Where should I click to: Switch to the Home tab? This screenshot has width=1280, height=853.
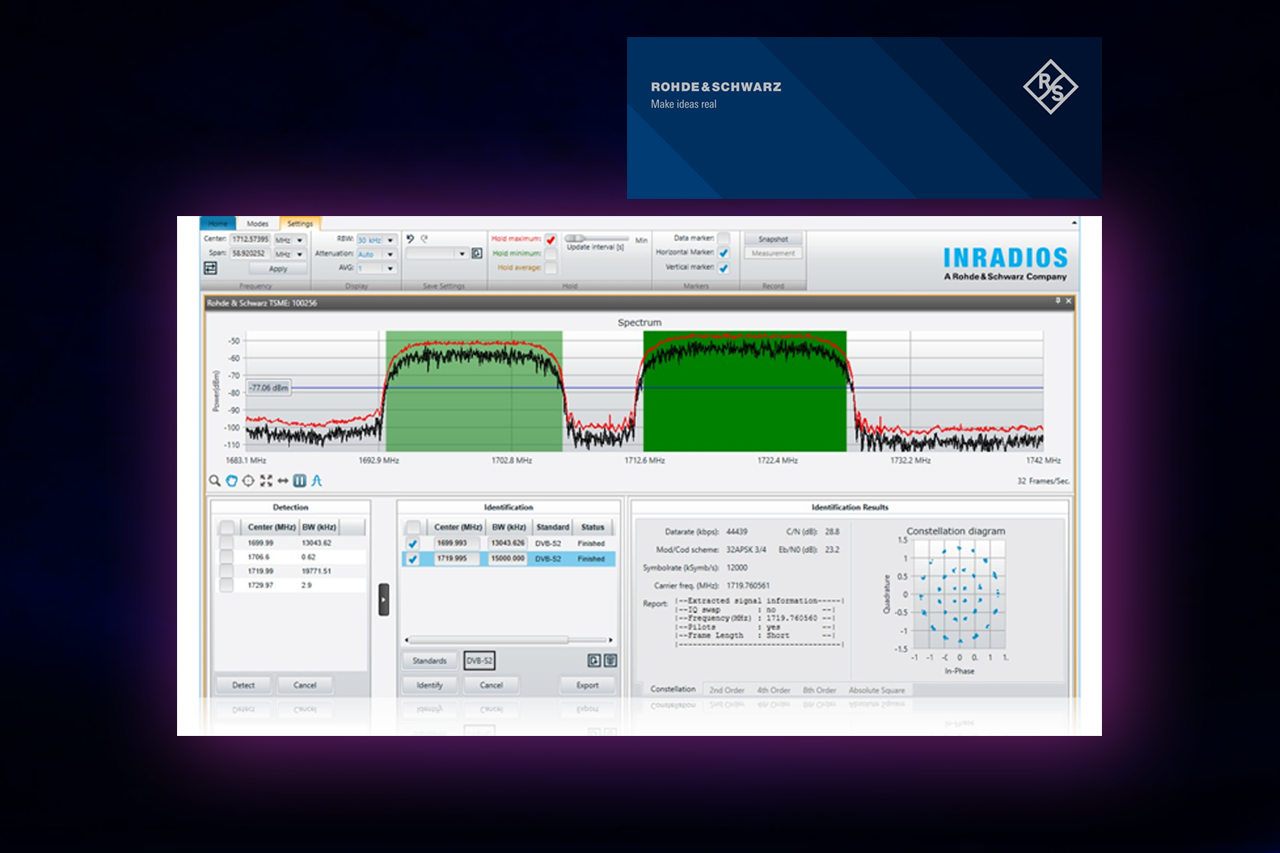(x=218, y=223)
